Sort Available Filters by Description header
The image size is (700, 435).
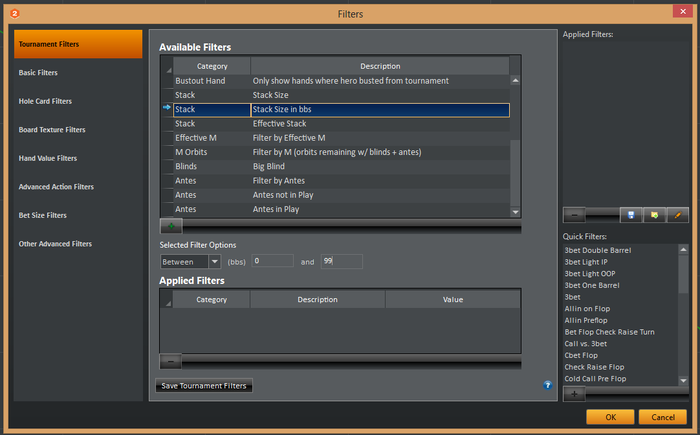pos(380,66)
